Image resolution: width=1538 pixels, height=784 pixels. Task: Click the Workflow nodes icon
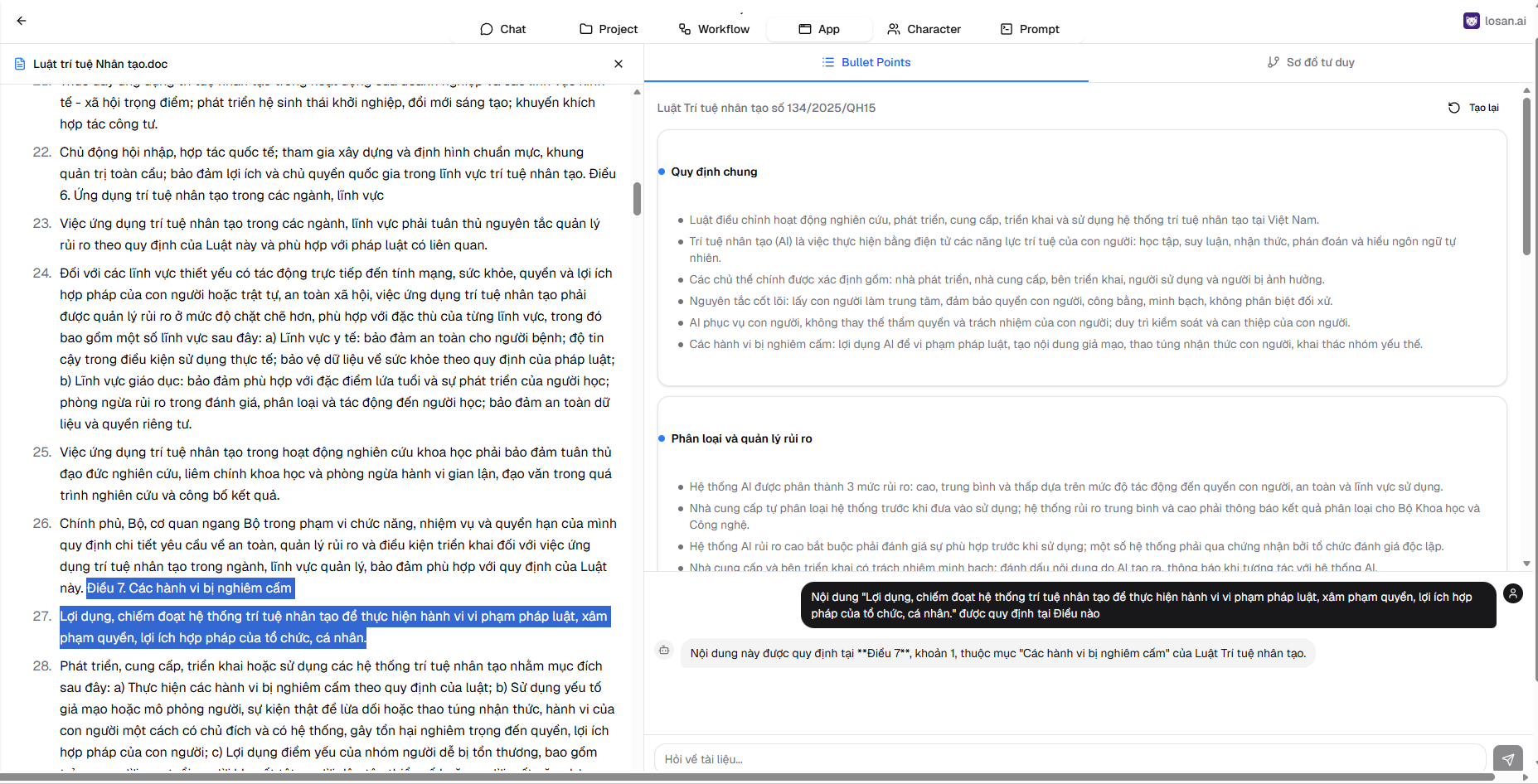pos(685,29)
